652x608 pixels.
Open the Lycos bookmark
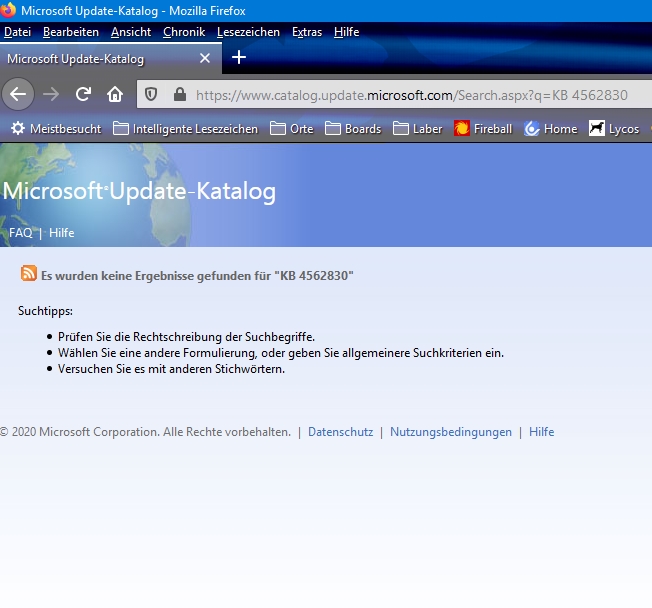click(614, 129)
